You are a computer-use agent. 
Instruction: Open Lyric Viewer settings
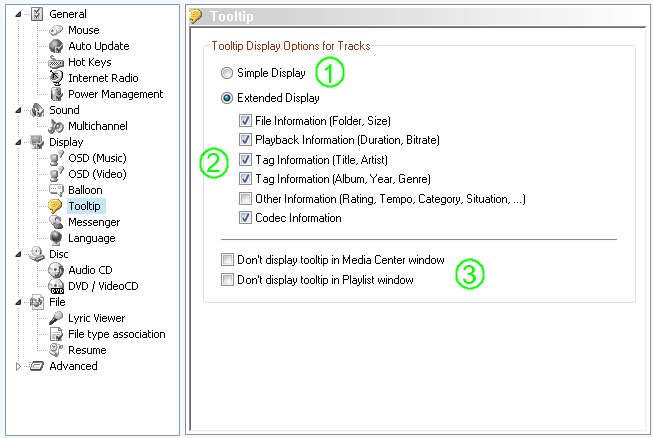(96, 318)
